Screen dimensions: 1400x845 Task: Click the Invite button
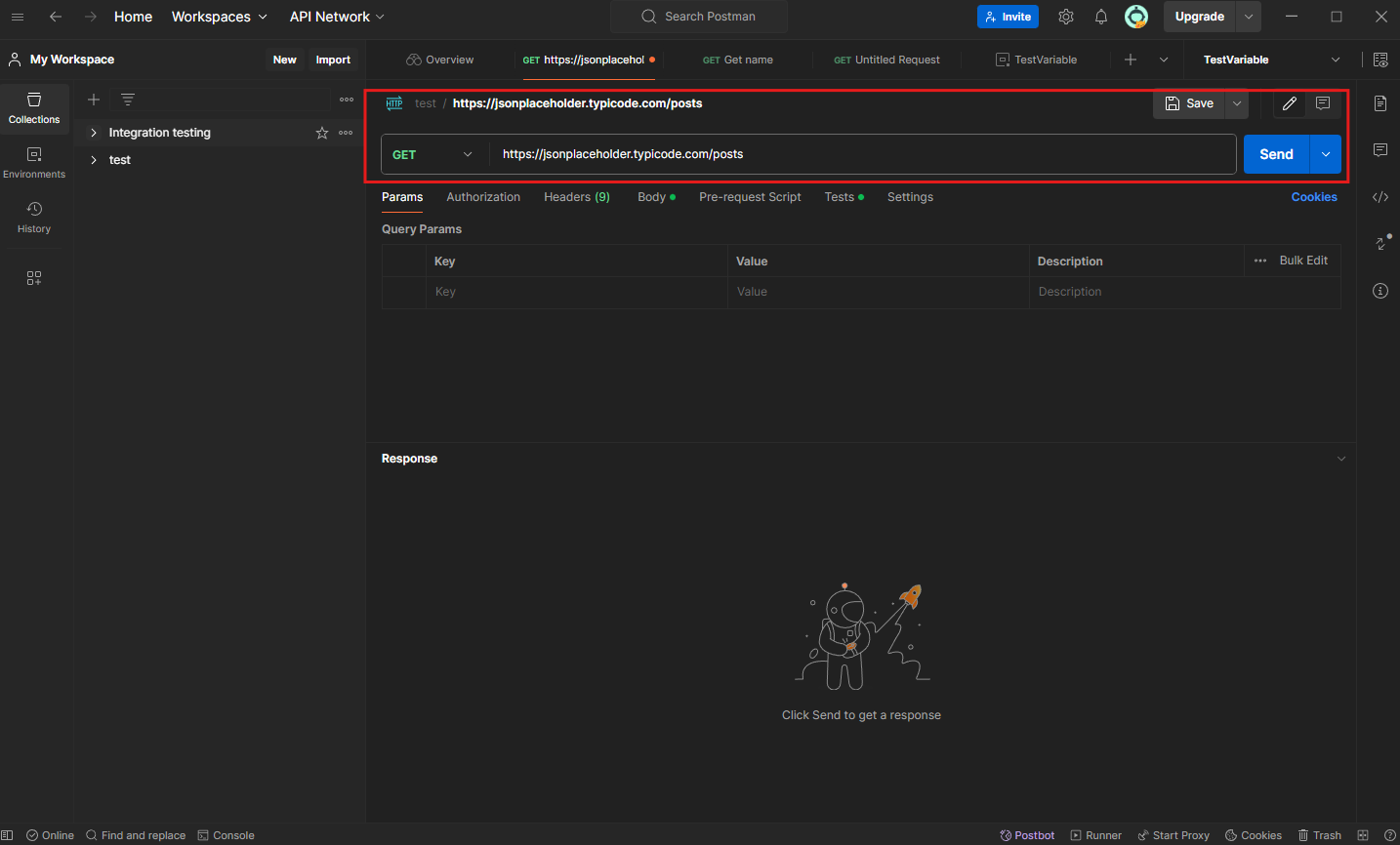coord(1008,17)
